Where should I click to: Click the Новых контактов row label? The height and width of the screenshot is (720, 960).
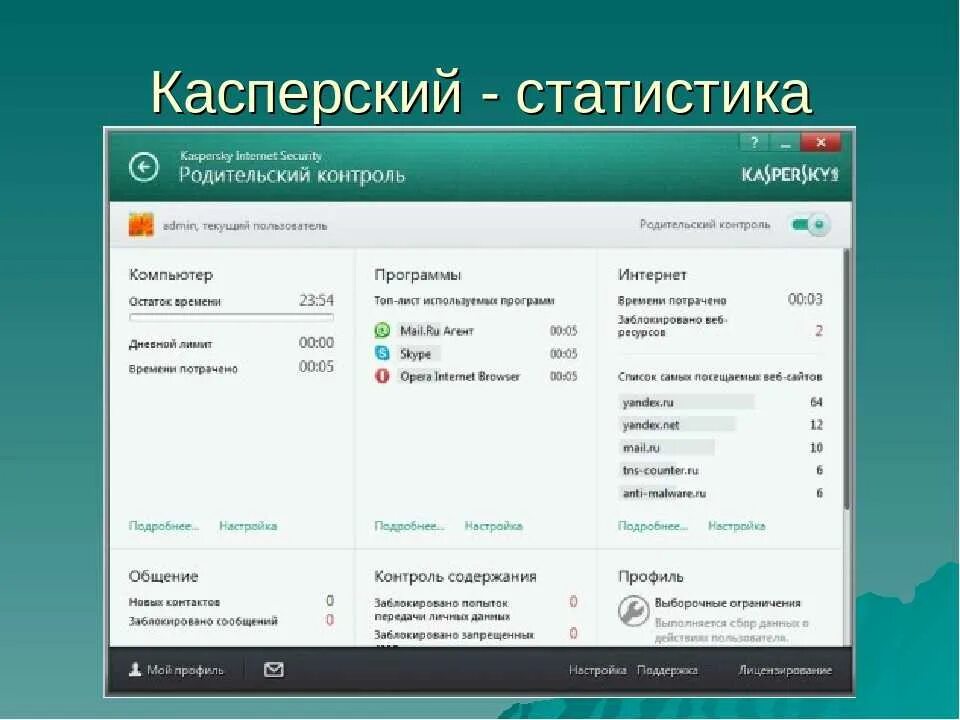pos(174,602)
